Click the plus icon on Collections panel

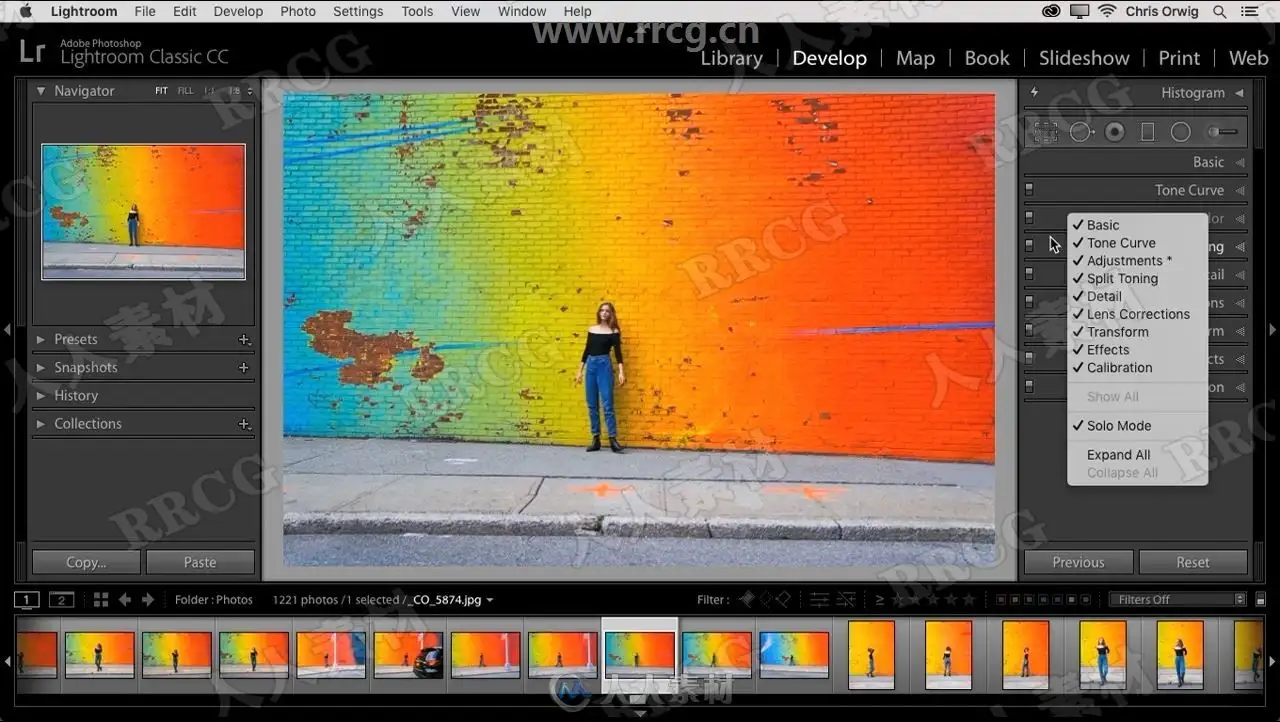[x=244, y=424]
